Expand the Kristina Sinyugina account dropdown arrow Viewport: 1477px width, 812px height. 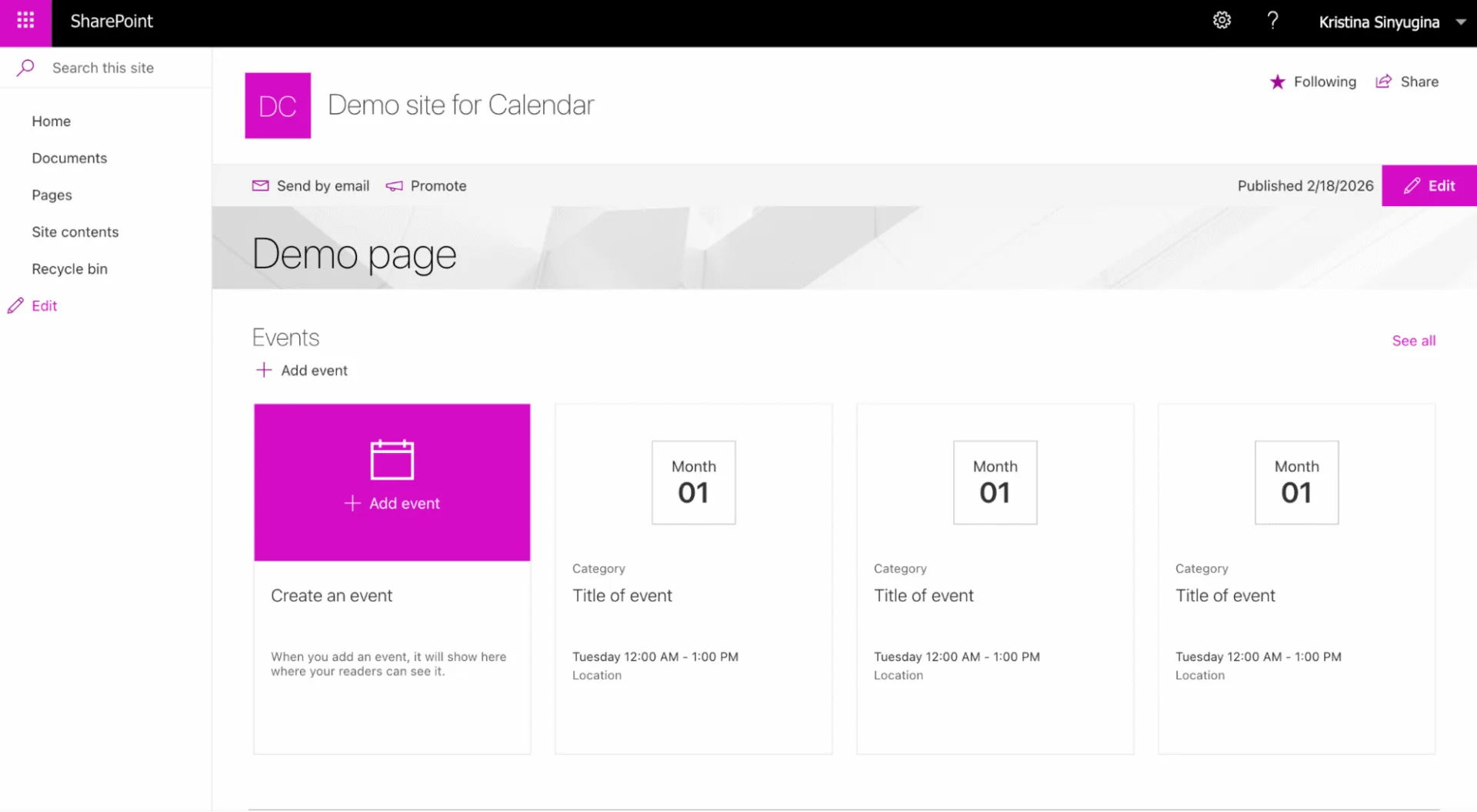[1461, 22]
